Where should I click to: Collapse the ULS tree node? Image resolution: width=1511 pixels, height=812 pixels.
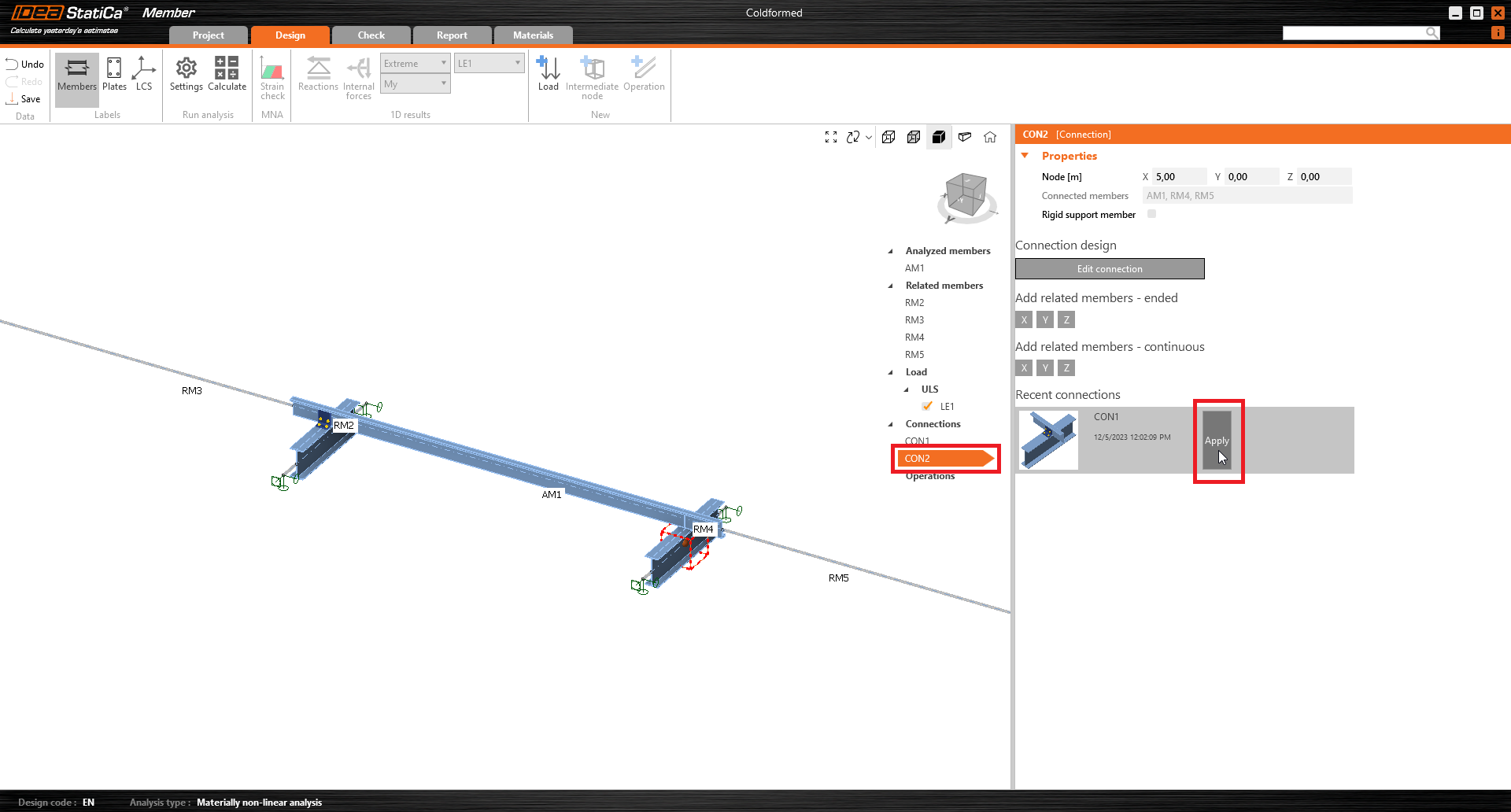(907, 390)
